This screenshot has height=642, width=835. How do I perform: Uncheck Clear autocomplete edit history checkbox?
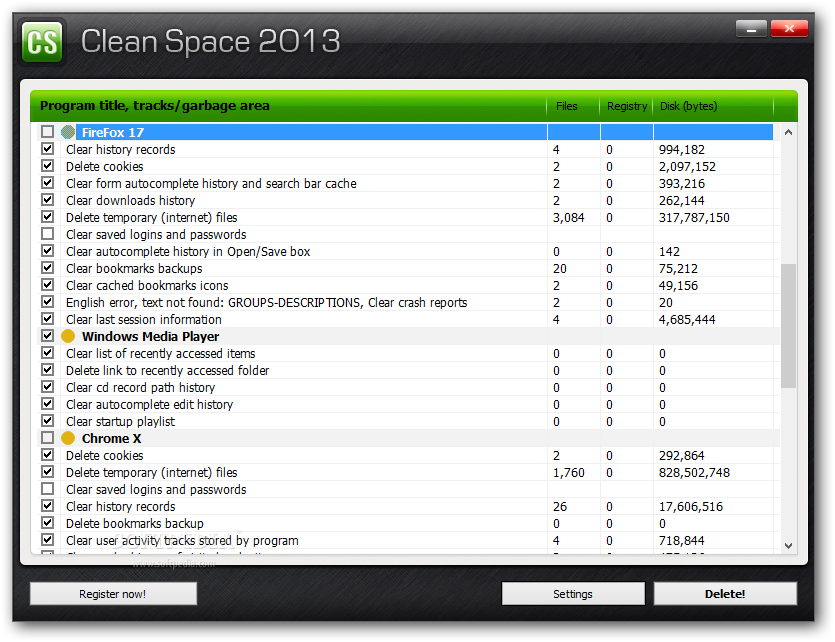click(x=47, y=404)
